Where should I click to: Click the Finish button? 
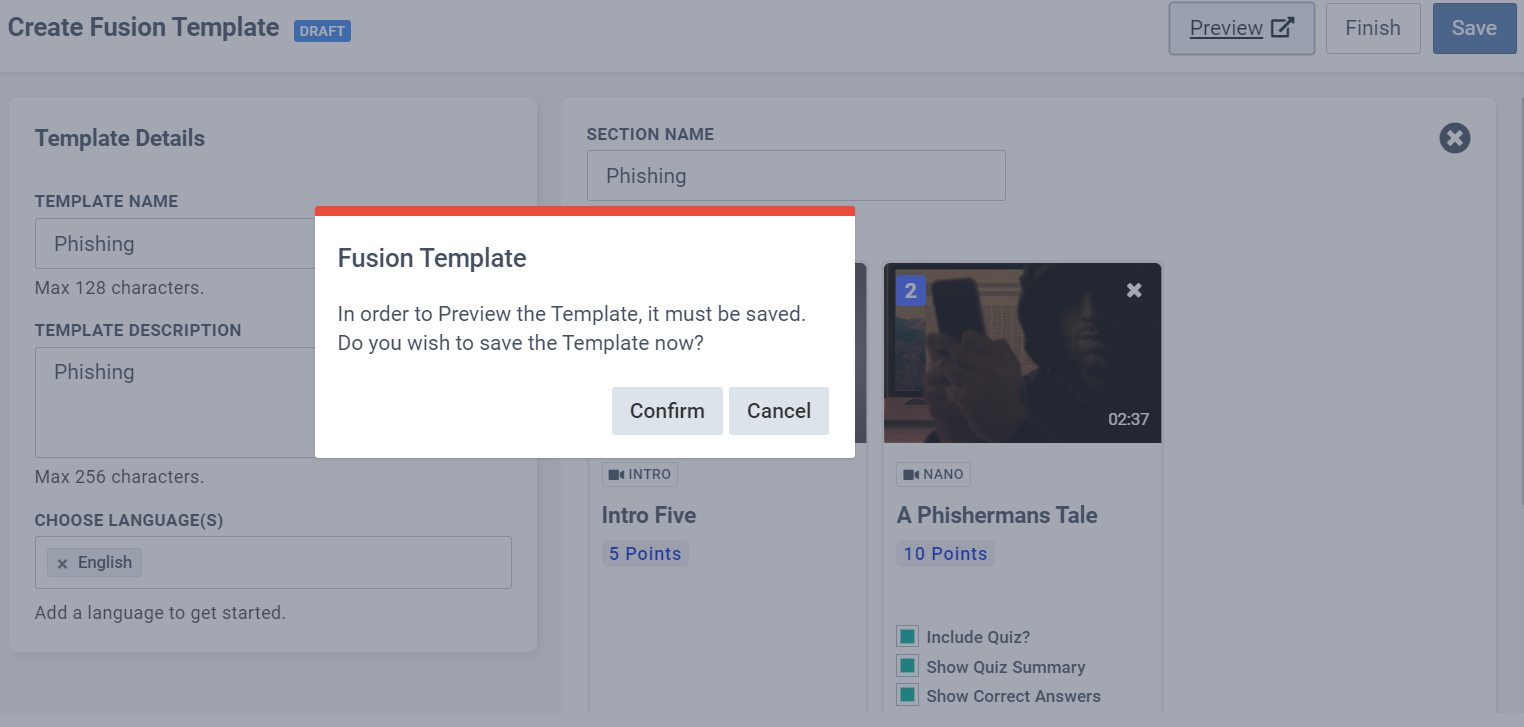point(1373,28)
